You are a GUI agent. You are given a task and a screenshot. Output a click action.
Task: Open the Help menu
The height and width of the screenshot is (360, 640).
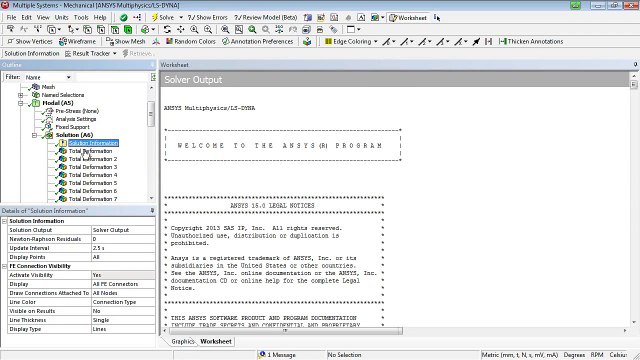coord(100,18)
